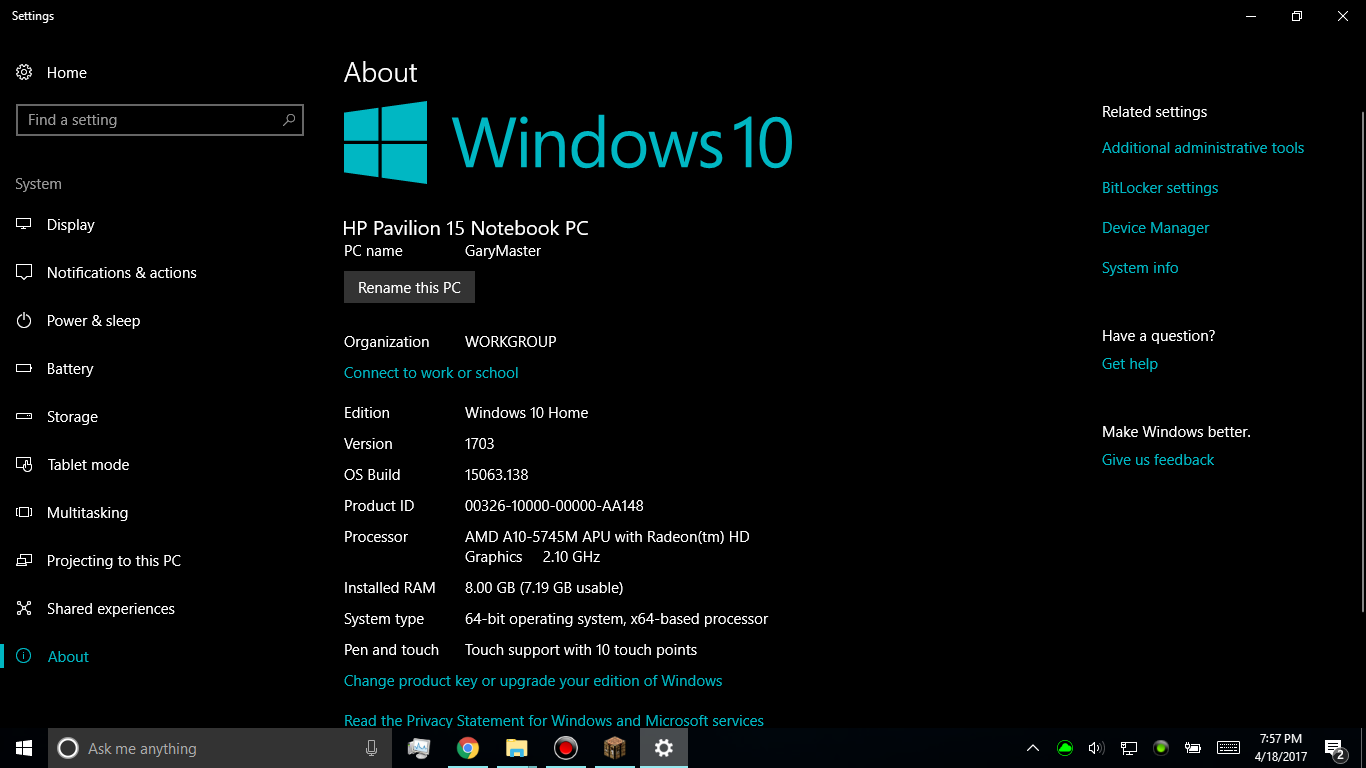Go to Notifications & actions settings
Screen dimensions: 1366x768
coord(121,273)
